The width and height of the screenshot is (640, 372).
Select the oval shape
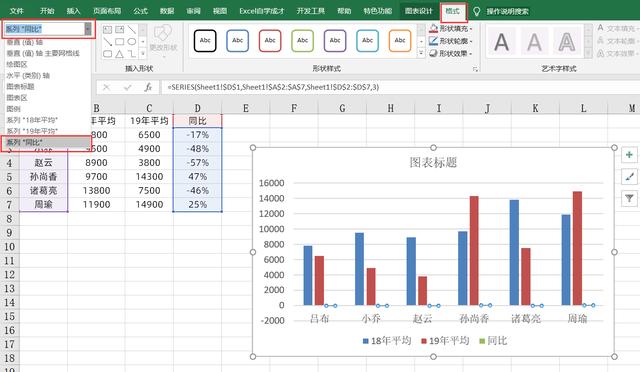point(131,42)
